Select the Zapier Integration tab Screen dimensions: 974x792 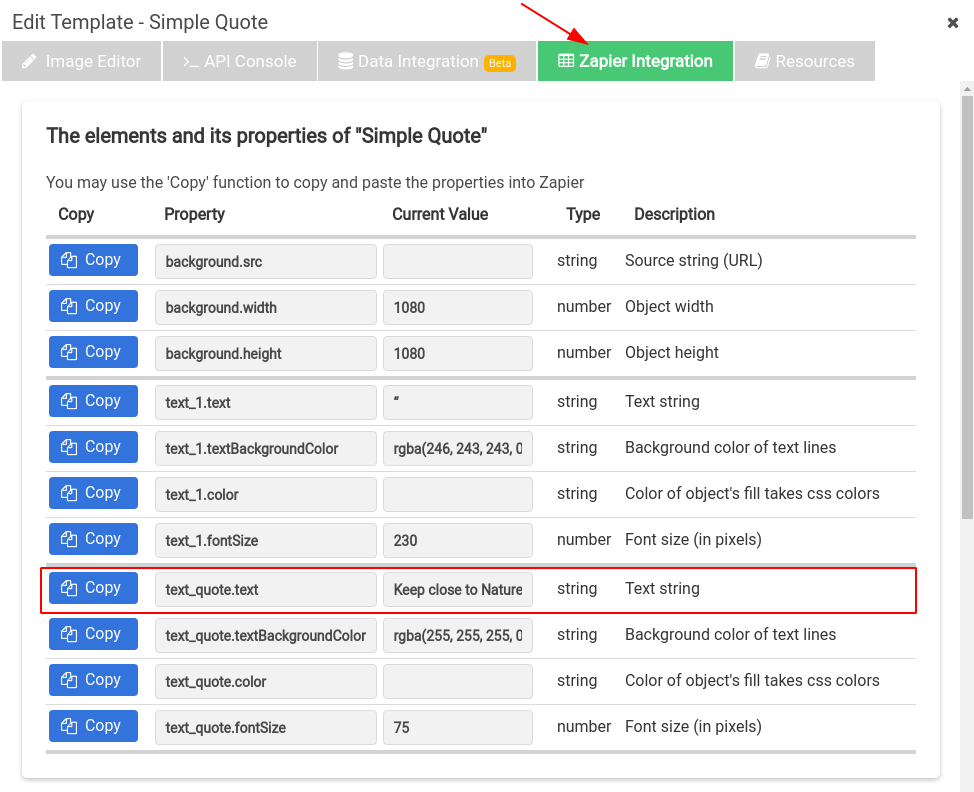click(635, 61)
